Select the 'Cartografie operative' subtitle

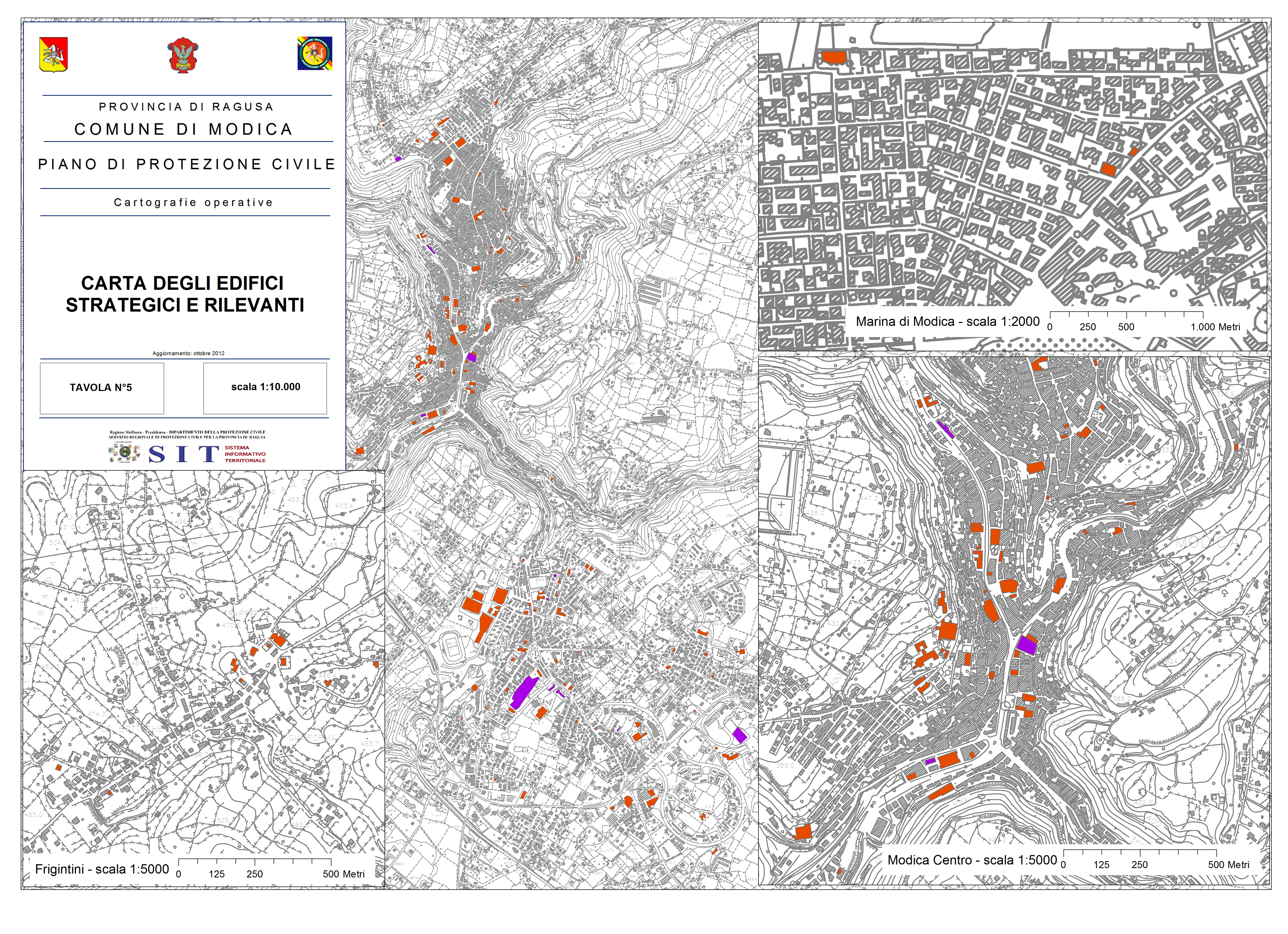(x=194, y=202)
